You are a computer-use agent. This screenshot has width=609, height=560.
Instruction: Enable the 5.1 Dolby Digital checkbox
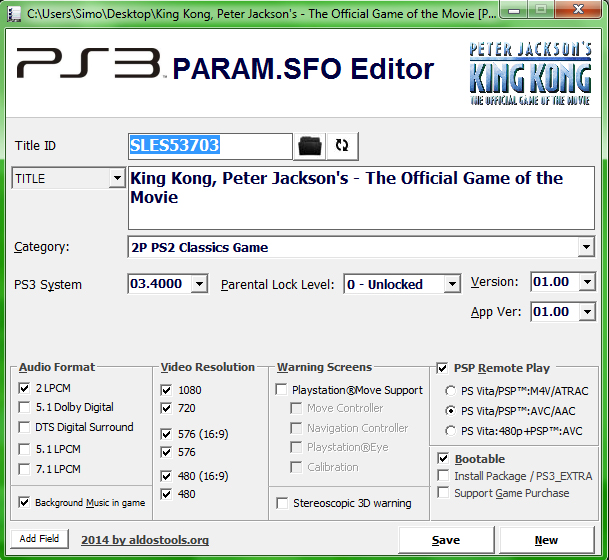(x=25, y=407)
